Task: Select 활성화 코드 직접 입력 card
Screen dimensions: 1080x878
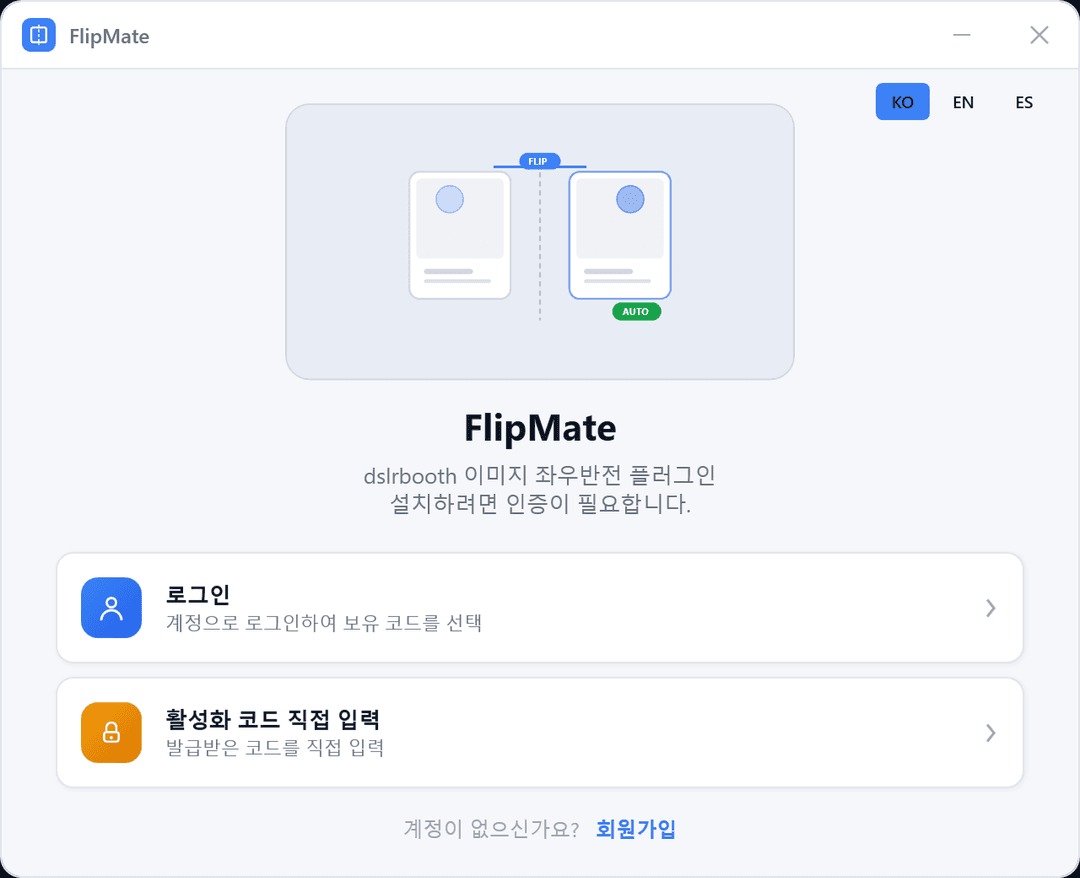Action: pos(540,732)
